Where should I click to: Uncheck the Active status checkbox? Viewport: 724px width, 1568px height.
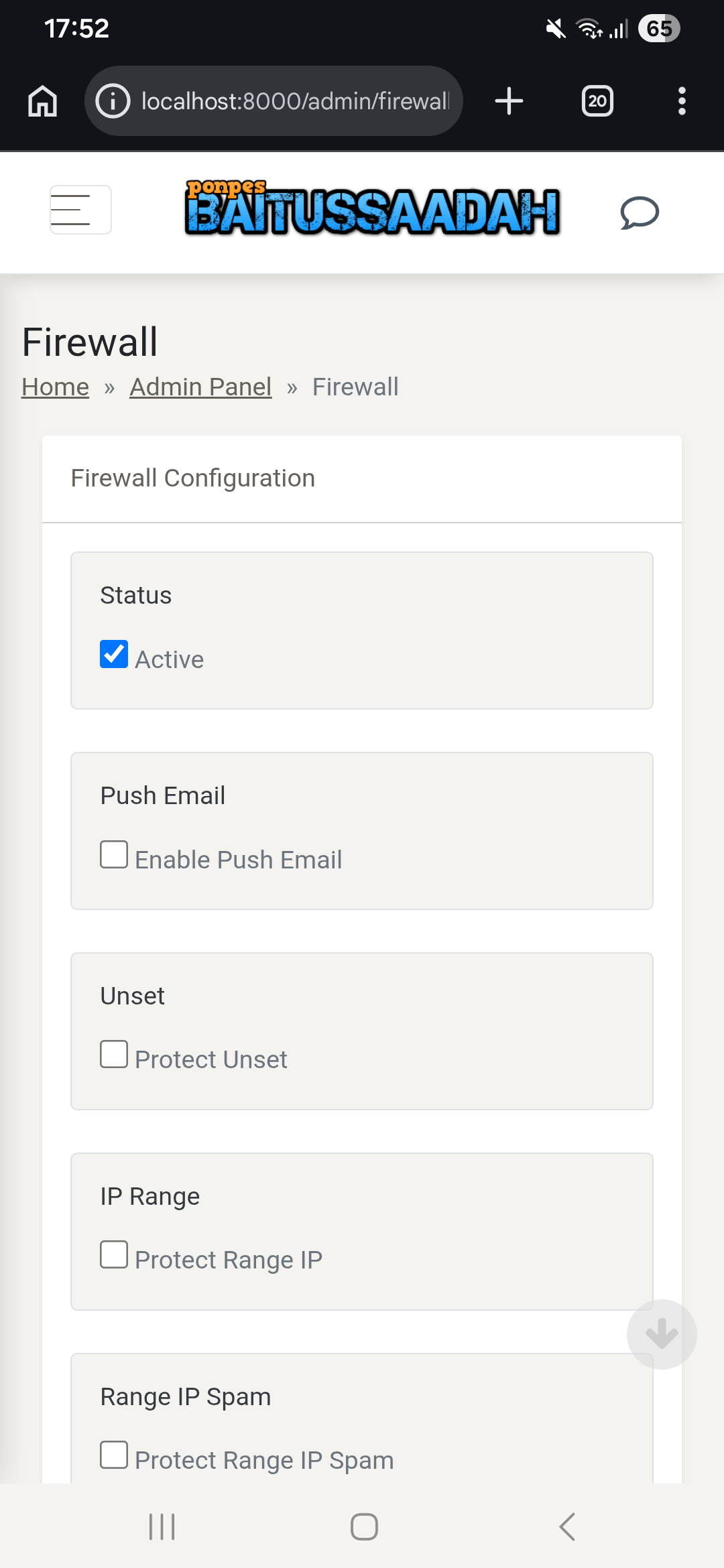click(114, 654)
